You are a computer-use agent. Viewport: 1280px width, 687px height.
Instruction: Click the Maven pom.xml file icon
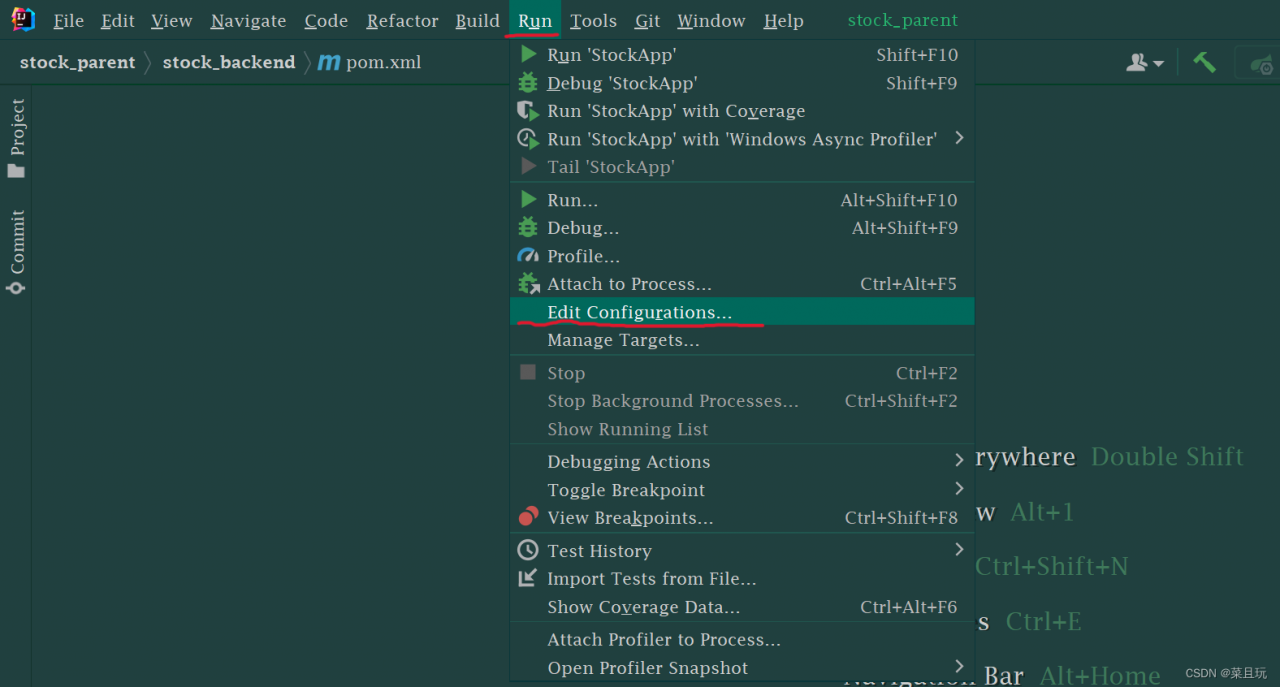[329, 62]
